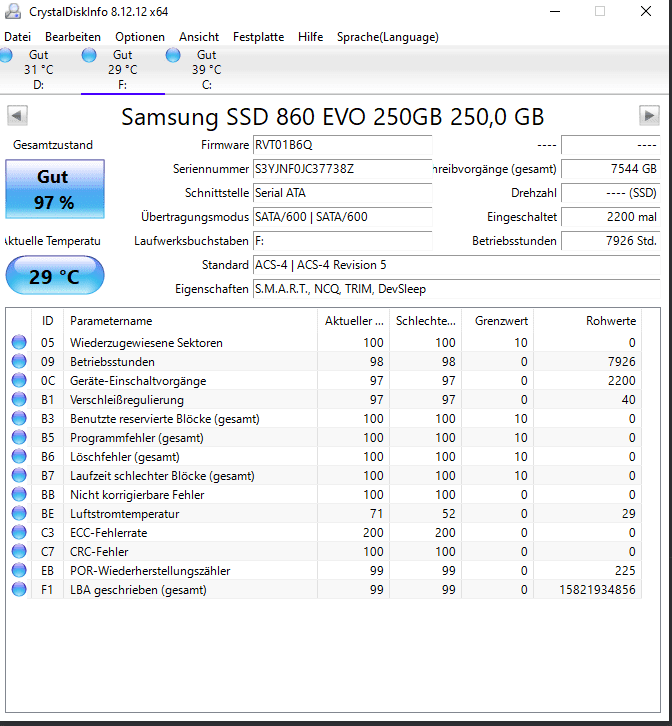This screenshot has height=726, width=672.
Task: Click current value 200 in ECC-Fehlerrate row
Action: click(373, 533)
